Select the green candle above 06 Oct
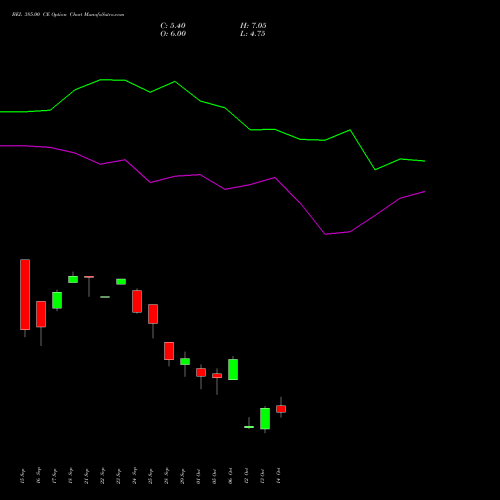 233,369
